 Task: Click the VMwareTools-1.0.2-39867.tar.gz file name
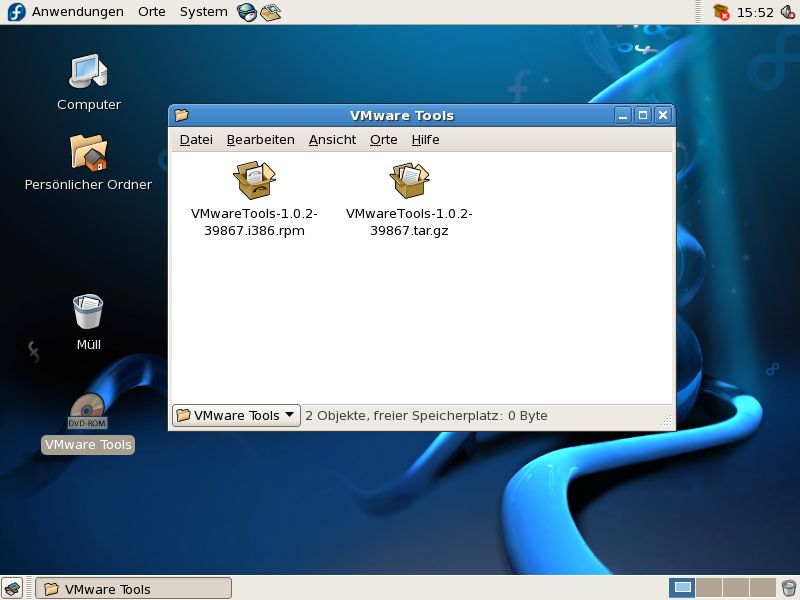[x=409, y=222]
